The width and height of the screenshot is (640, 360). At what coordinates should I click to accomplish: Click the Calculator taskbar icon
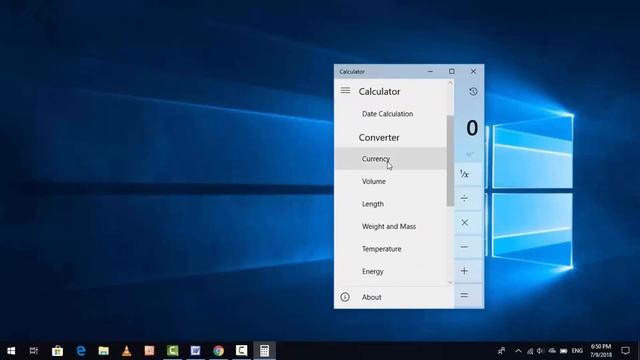(x=264, y=351)
